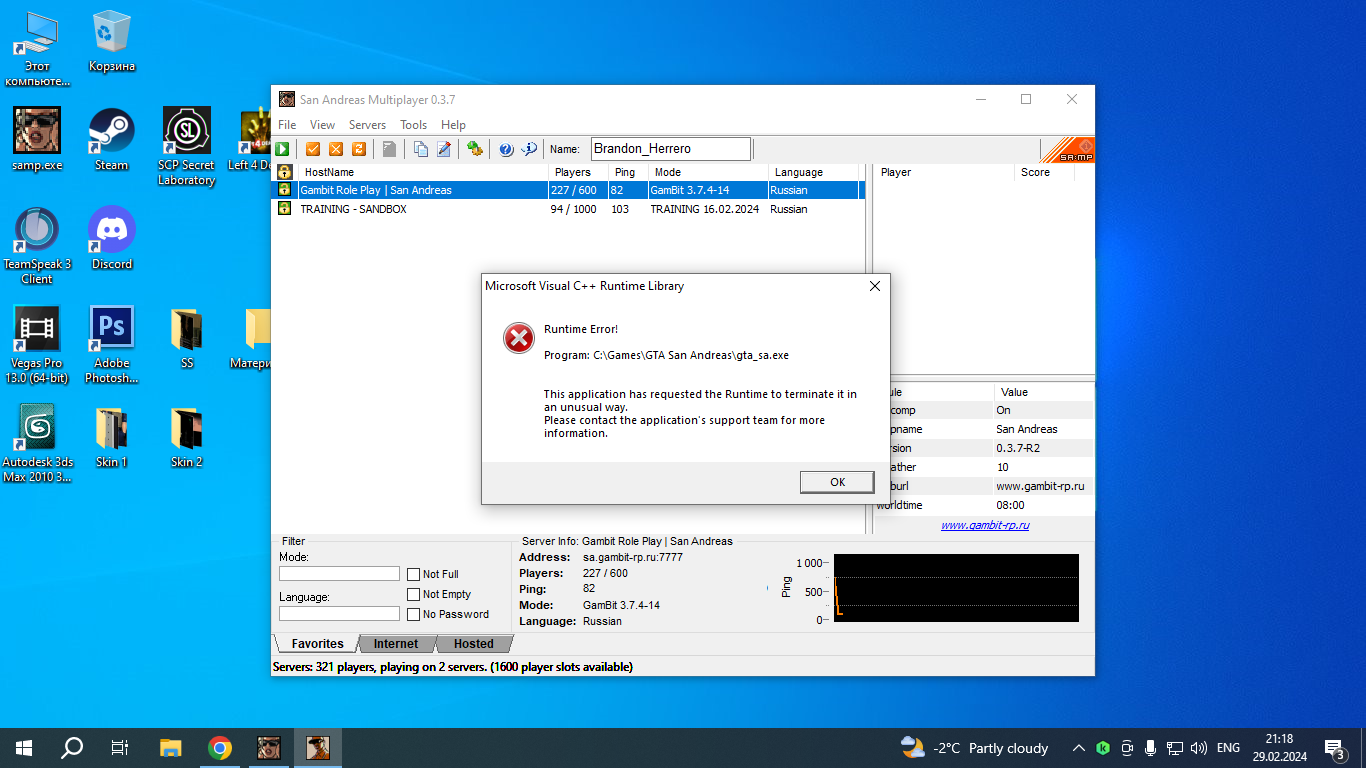Open Server Properties via the pencil icon
This screenshot has width=1366, height=768.
point(444,149)
